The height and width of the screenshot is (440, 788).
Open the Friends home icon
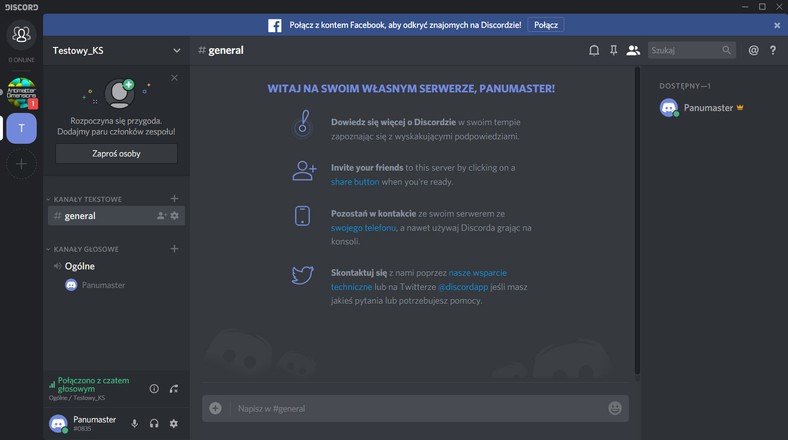[x=21, y=35]
